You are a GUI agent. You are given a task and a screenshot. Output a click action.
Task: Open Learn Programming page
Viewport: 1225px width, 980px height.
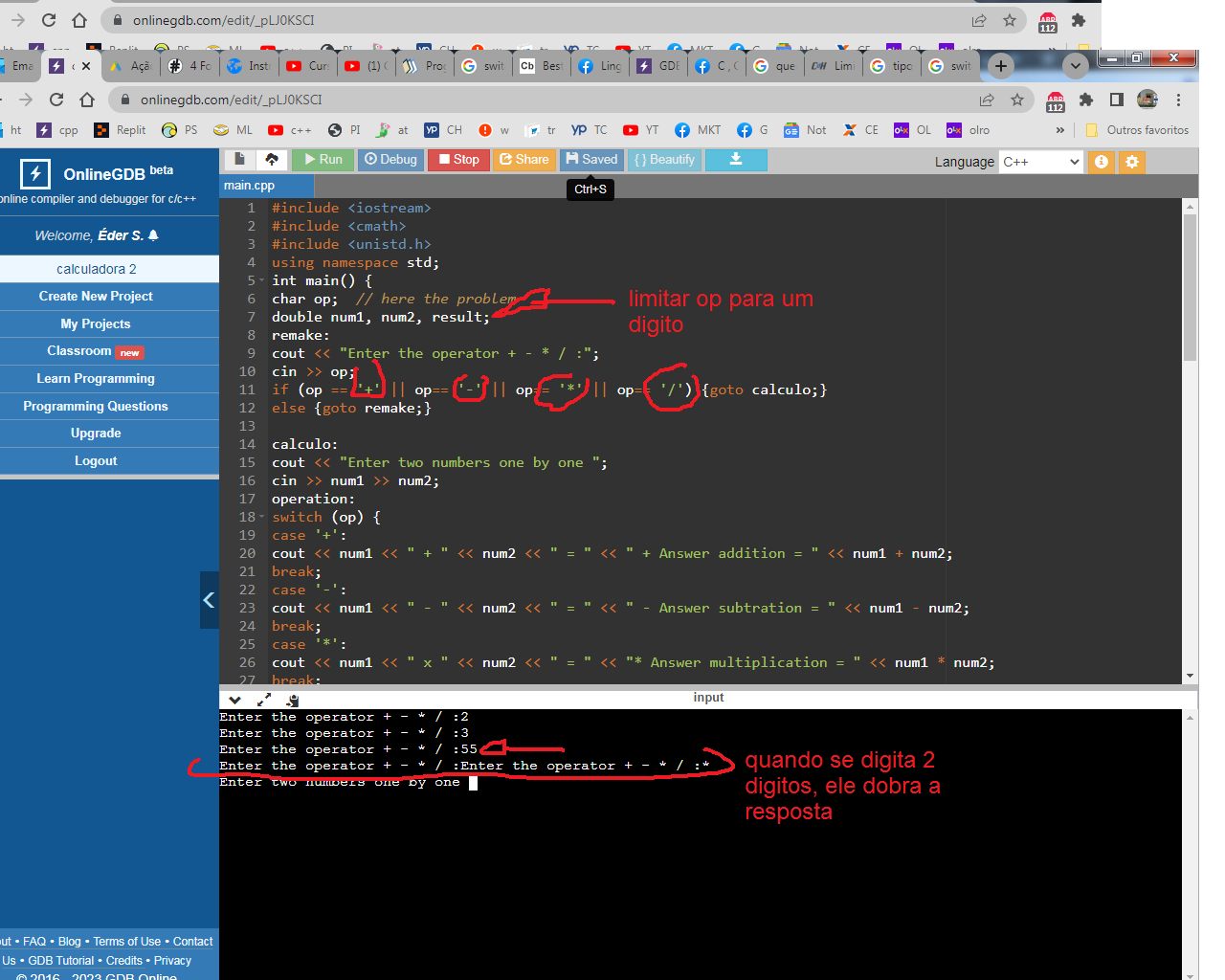(96, 379)
